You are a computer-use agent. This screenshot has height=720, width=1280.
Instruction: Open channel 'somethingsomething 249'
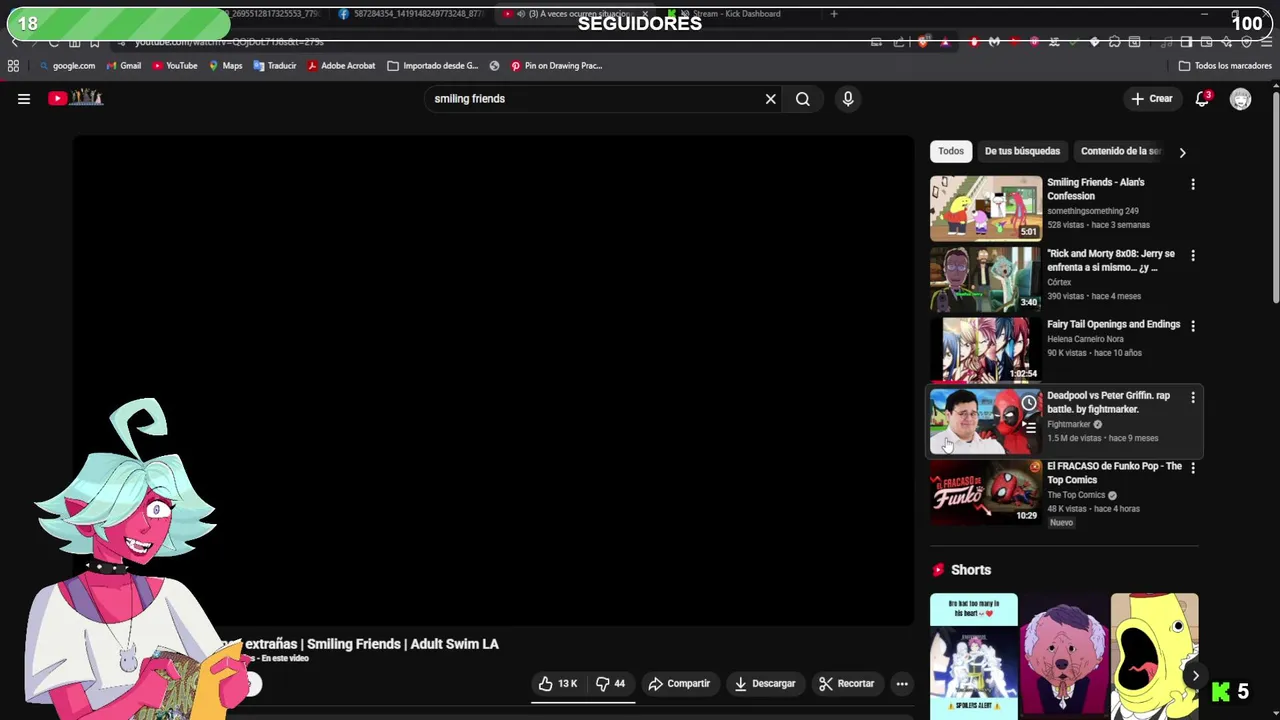(x=1093, y=211)
